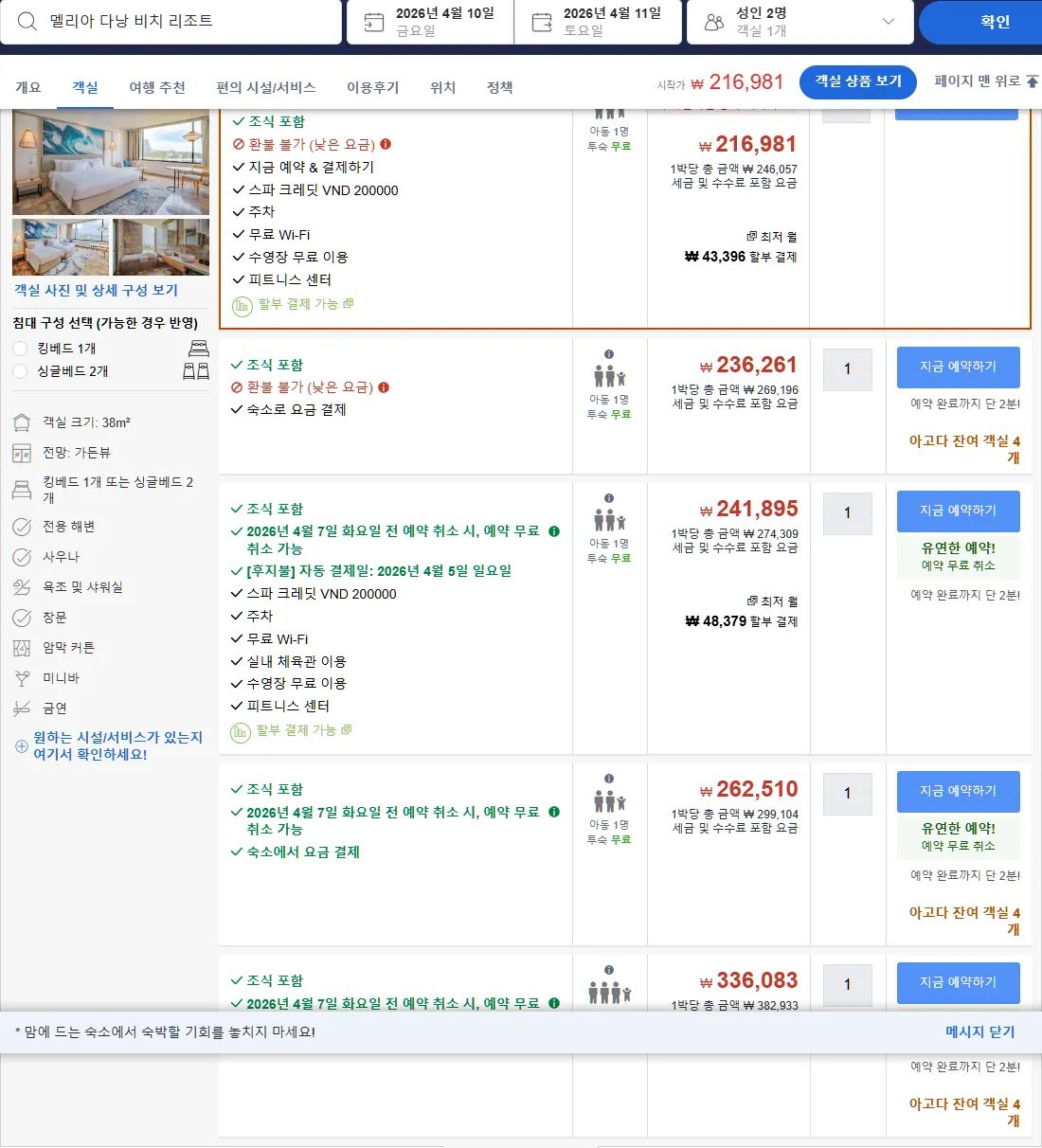
Task: Switch to the 개요 tab
Action: click(28, 87)
